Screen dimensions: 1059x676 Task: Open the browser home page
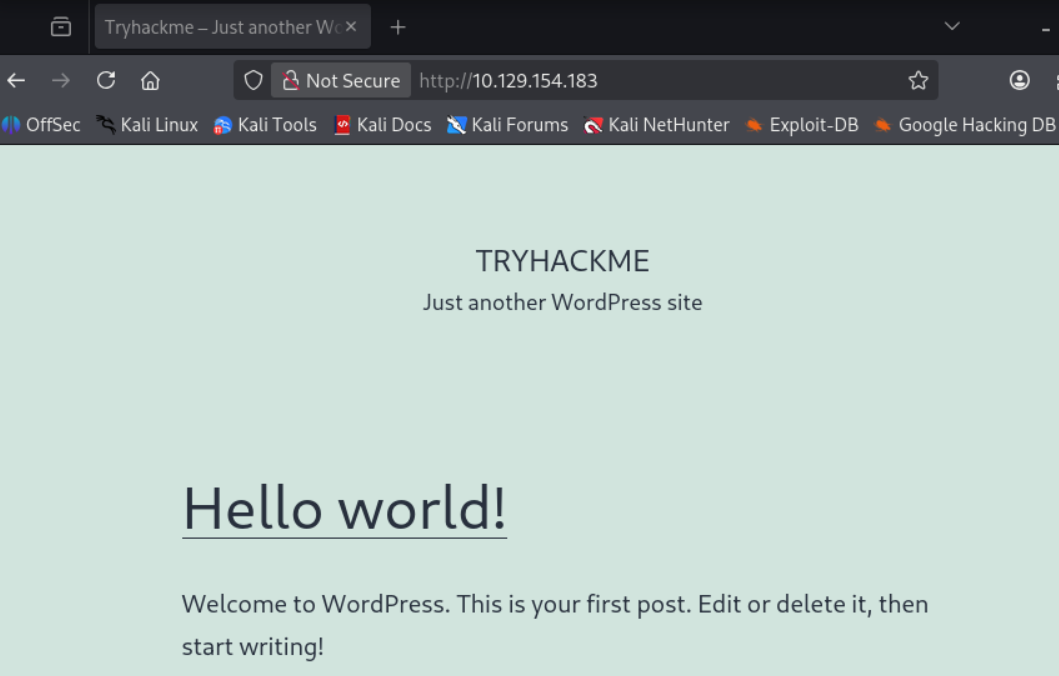[x=150, y=81]
